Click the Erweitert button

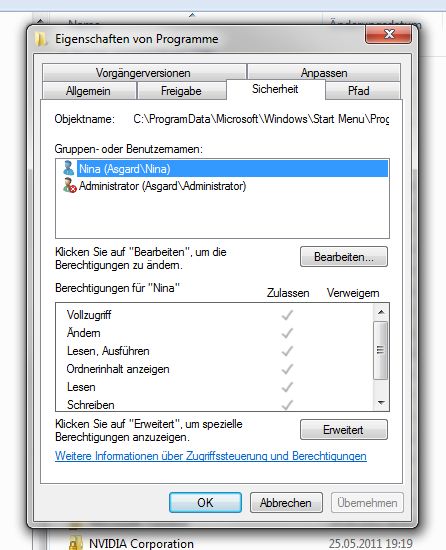pyautogui.click(x=344, y=430)
